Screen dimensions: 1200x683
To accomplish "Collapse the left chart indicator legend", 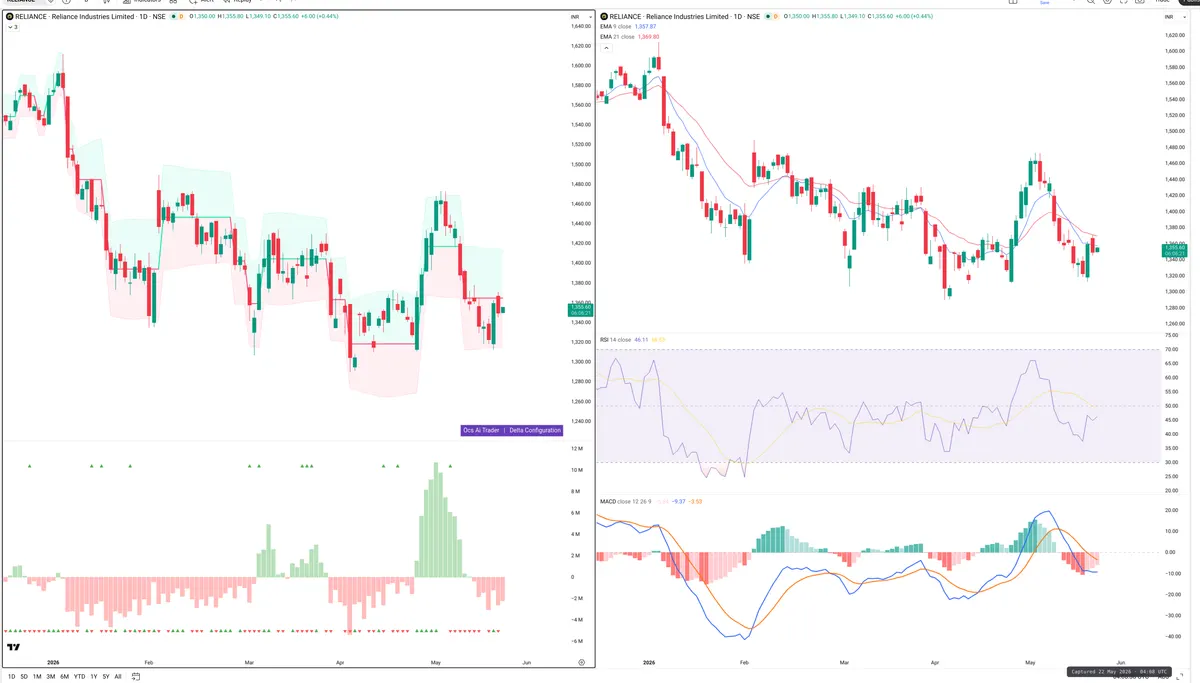I will click(x=12, y=27).
